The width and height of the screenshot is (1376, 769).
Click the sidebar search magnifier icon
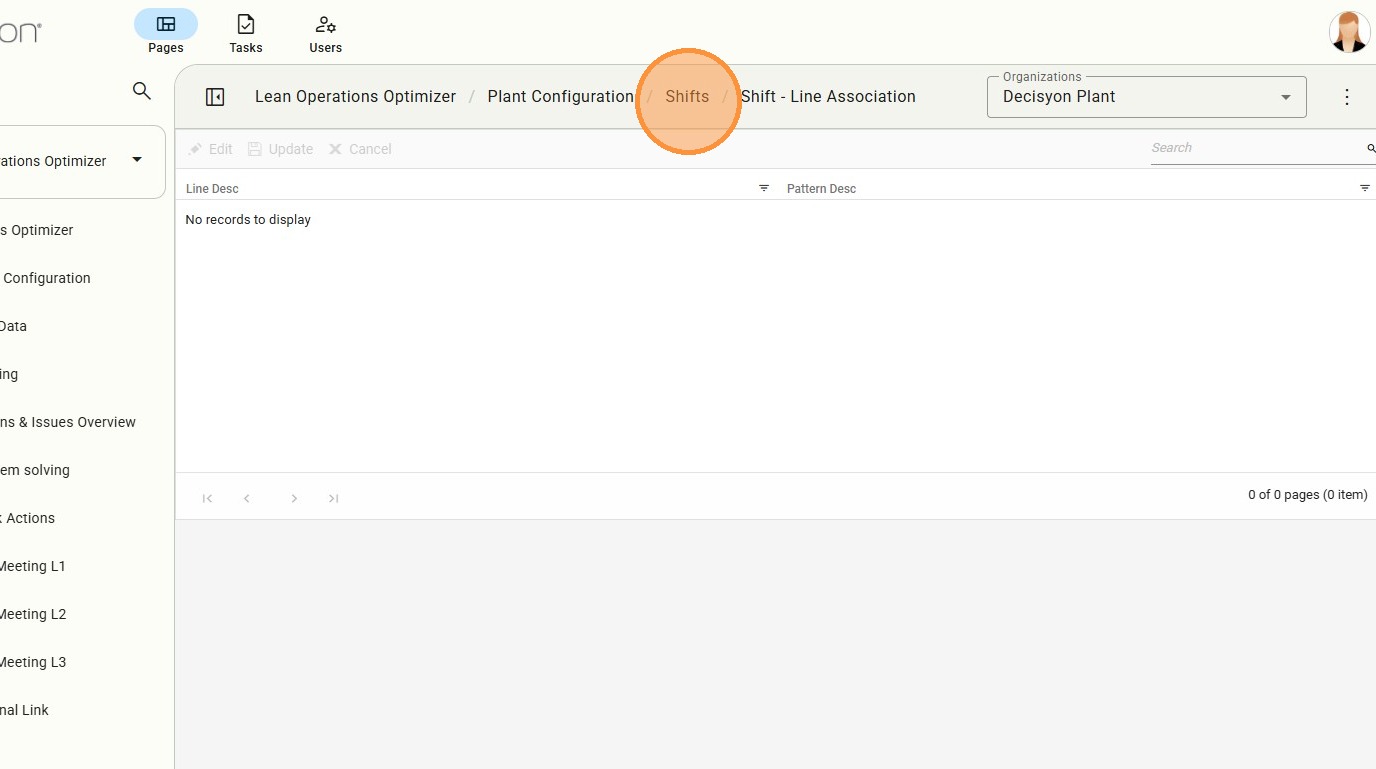[x=142, y=91]
